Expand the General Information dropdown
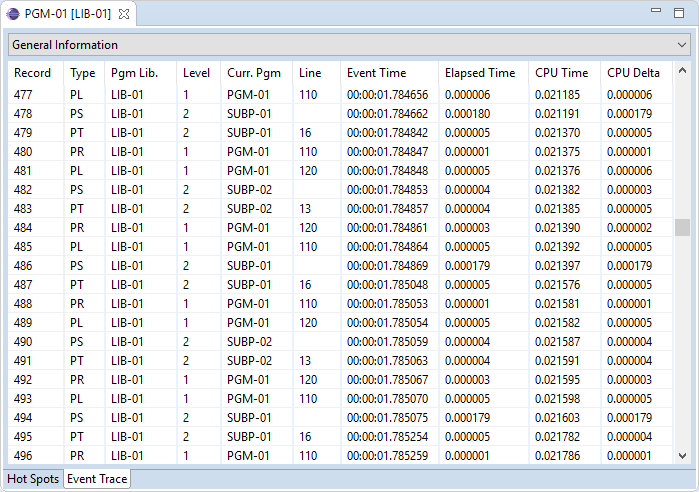 coord(682,45)
